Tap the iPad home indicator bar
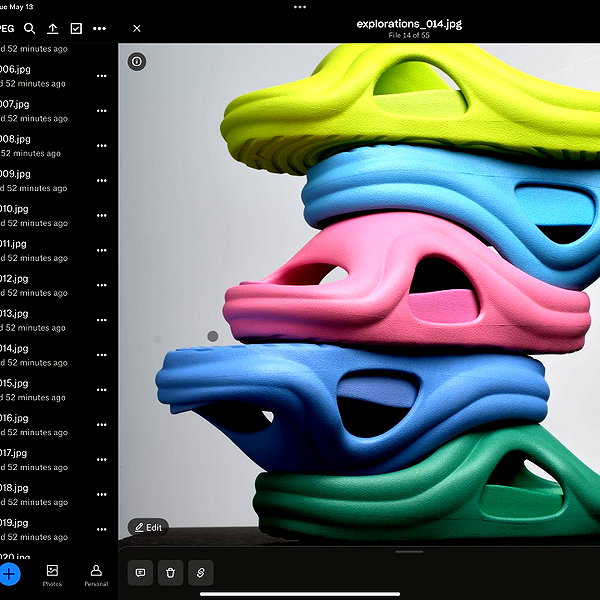The image size is (600, 600). pyautogui.click(x=300, y=594)
